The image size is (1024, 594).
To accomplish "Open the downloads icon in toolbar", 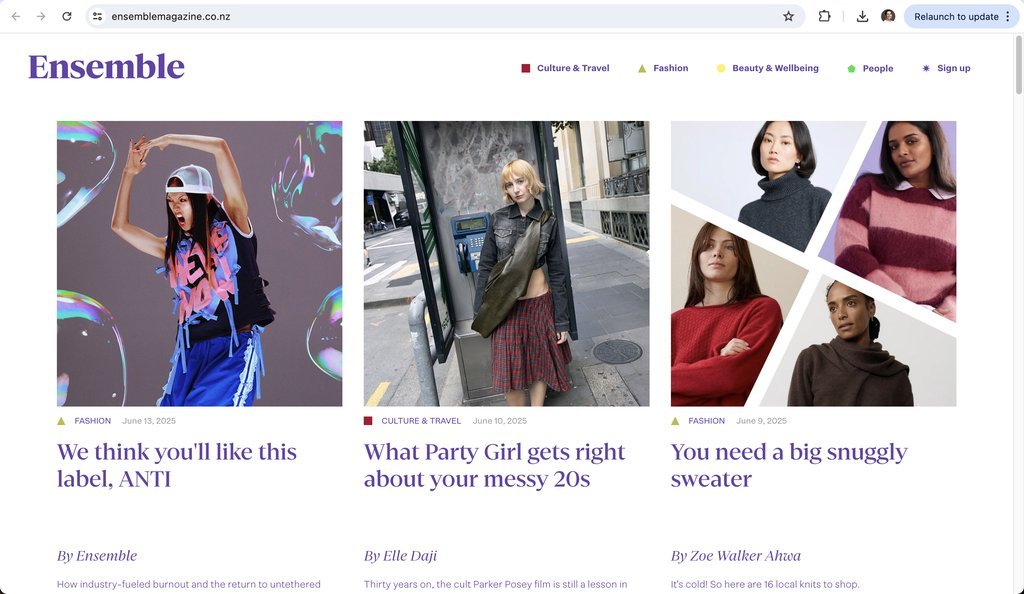I will 862,16.
